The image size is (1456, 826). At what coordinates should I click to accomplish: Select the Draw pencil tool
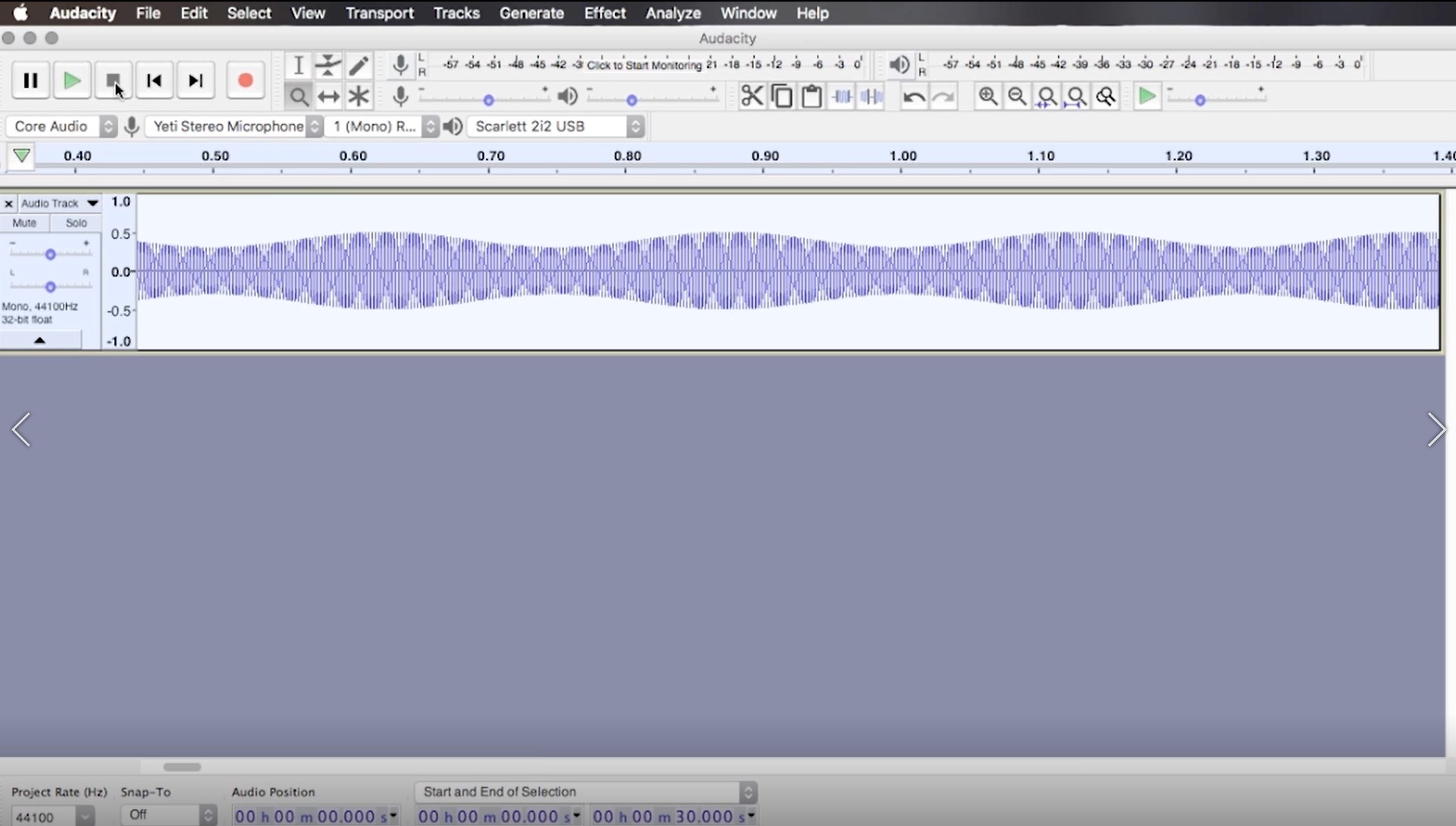pyautogui.click(x=359, y=65)
